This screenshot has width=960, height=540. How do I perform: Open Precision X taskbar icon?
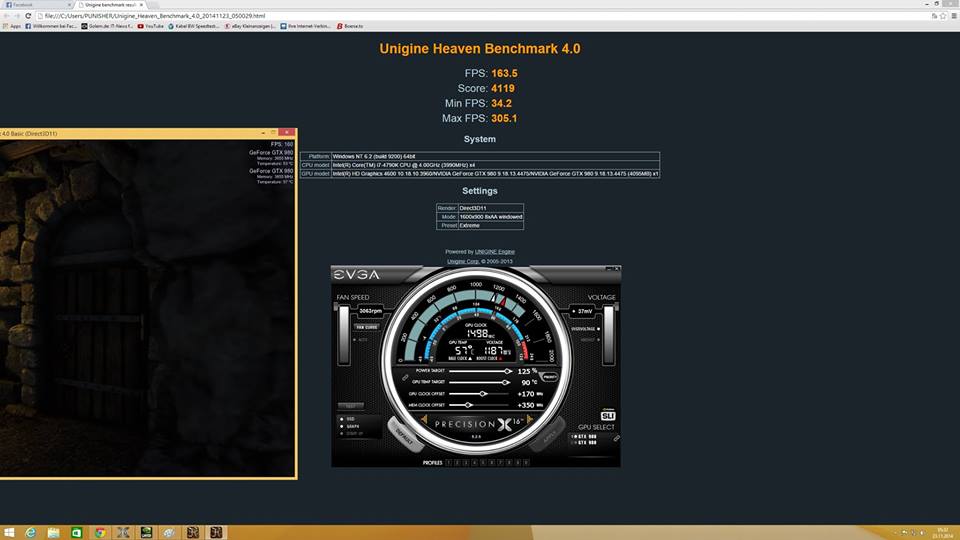[x=123, y=533]
